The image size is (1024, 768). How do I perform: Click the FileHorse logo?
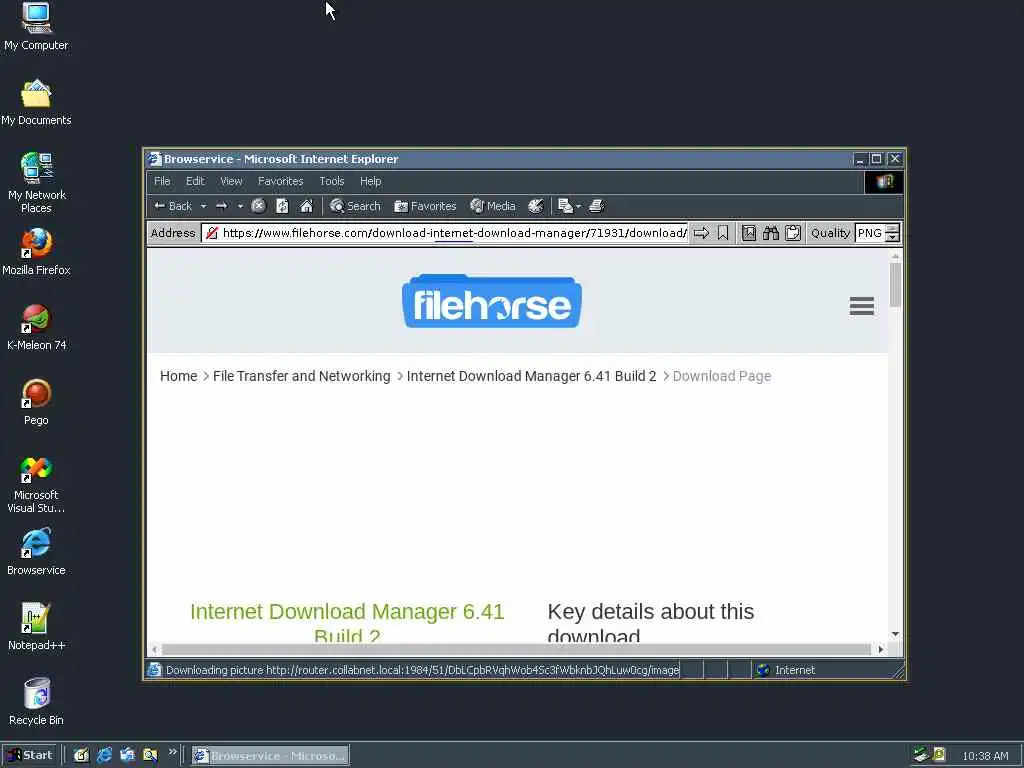pyautogui.click(x=492, y=302)
